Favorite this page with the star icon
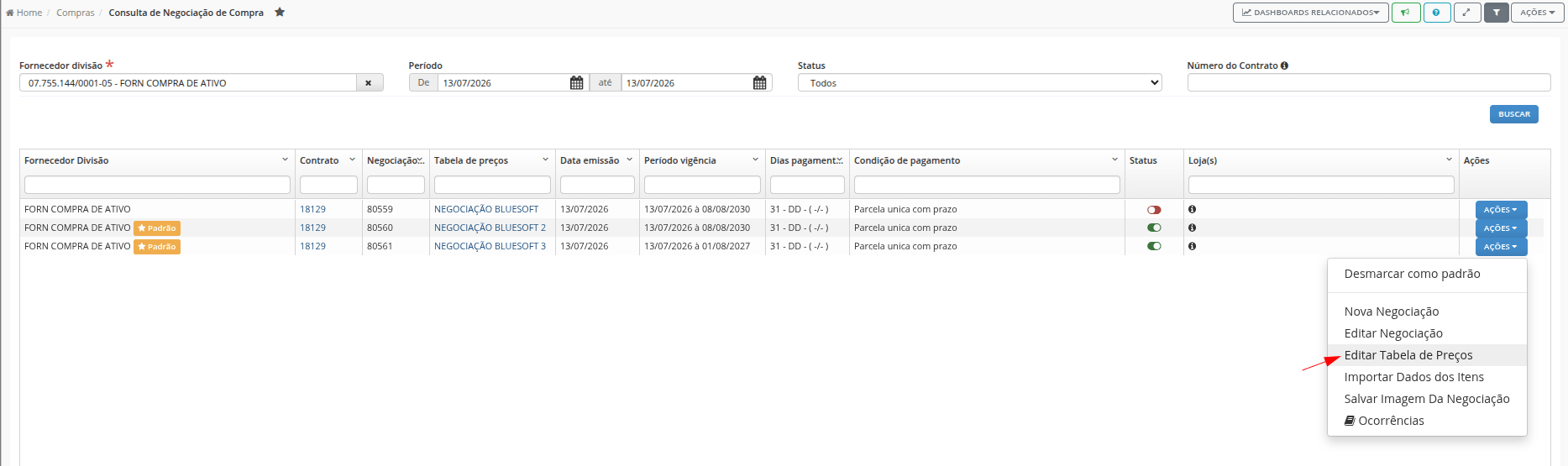The image size is (1568, 466). [280, 12]
